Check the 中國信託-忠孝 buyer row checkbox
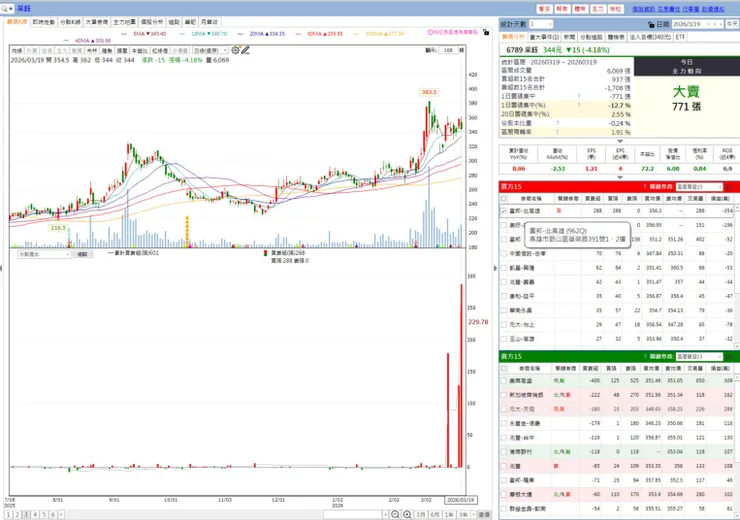 504,253
